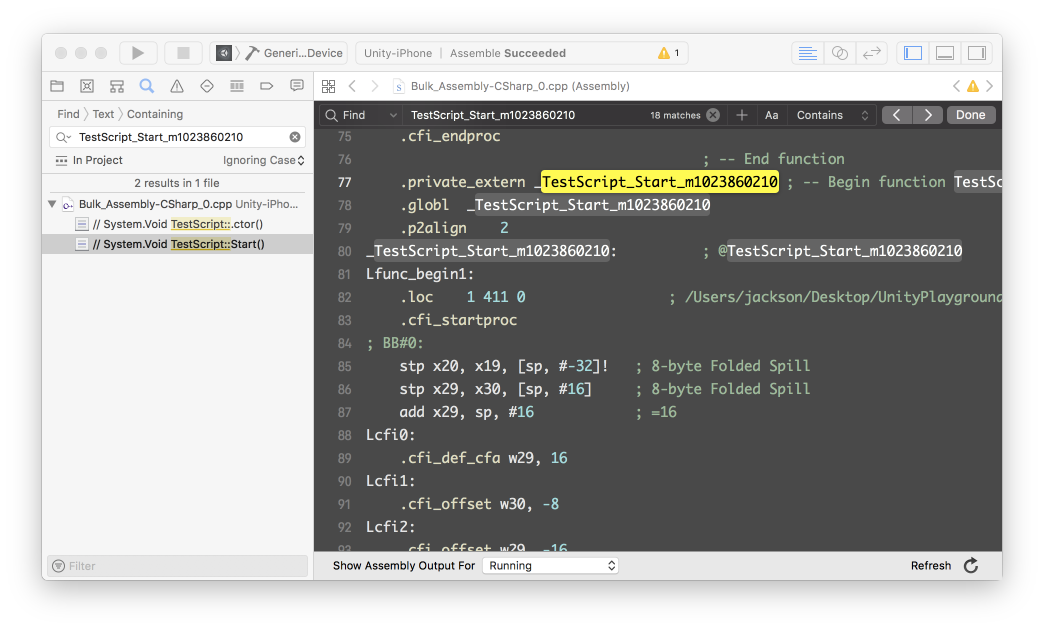Click the navigator Filter field

click(x=177, y=566)
